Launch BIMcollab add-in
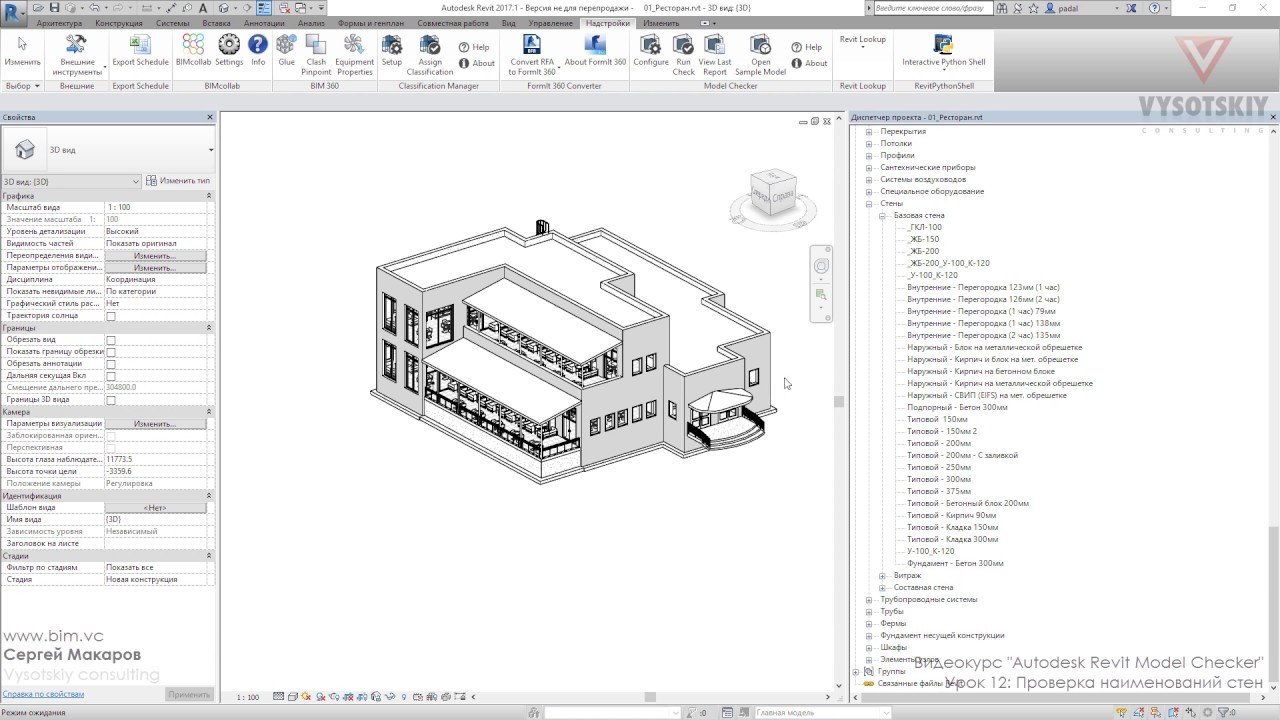The height and width of the screenshot is (720, 1280). (x=193, y=52)
